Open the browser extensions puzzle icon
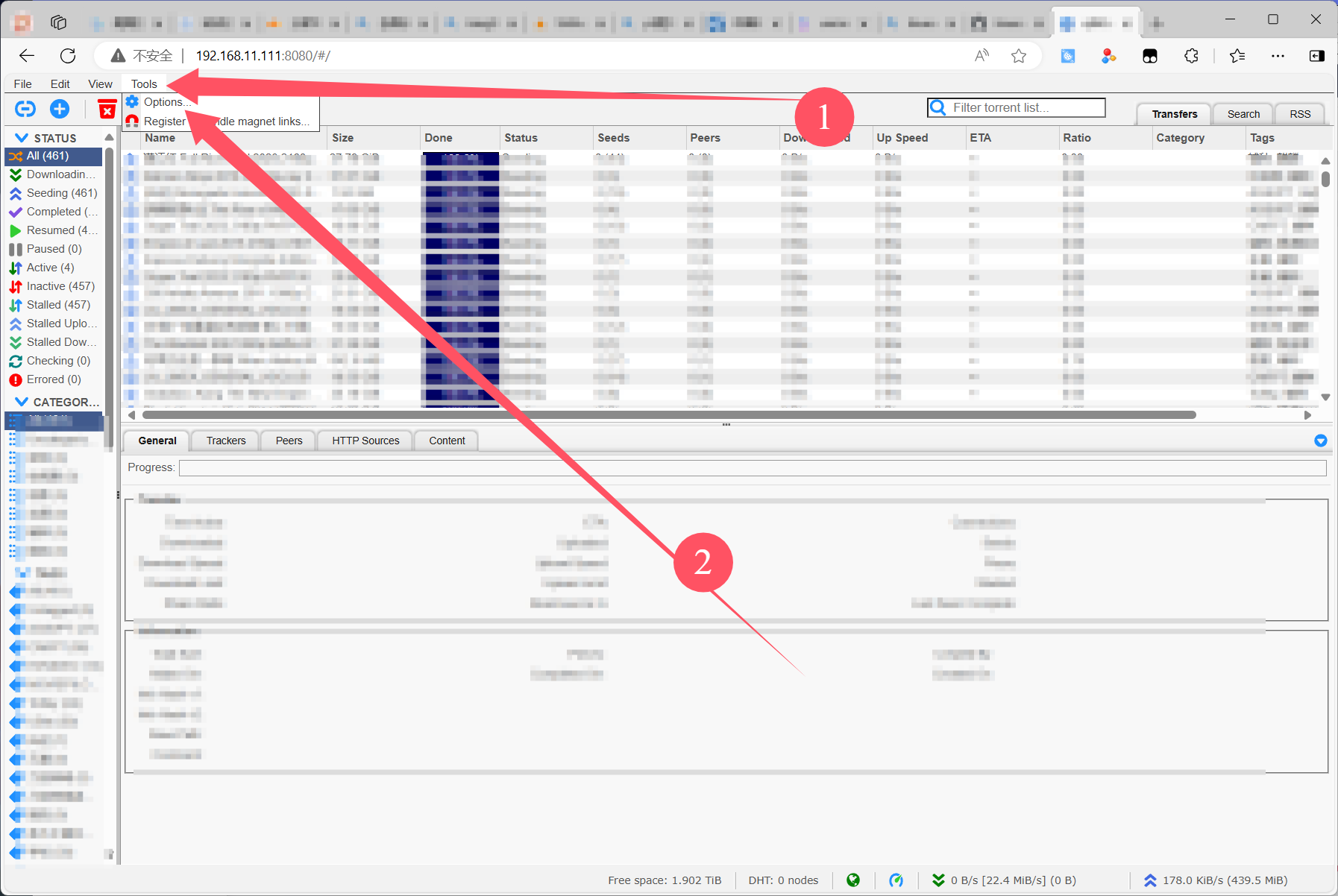The image size is (1338, 896). point(1191,56)
